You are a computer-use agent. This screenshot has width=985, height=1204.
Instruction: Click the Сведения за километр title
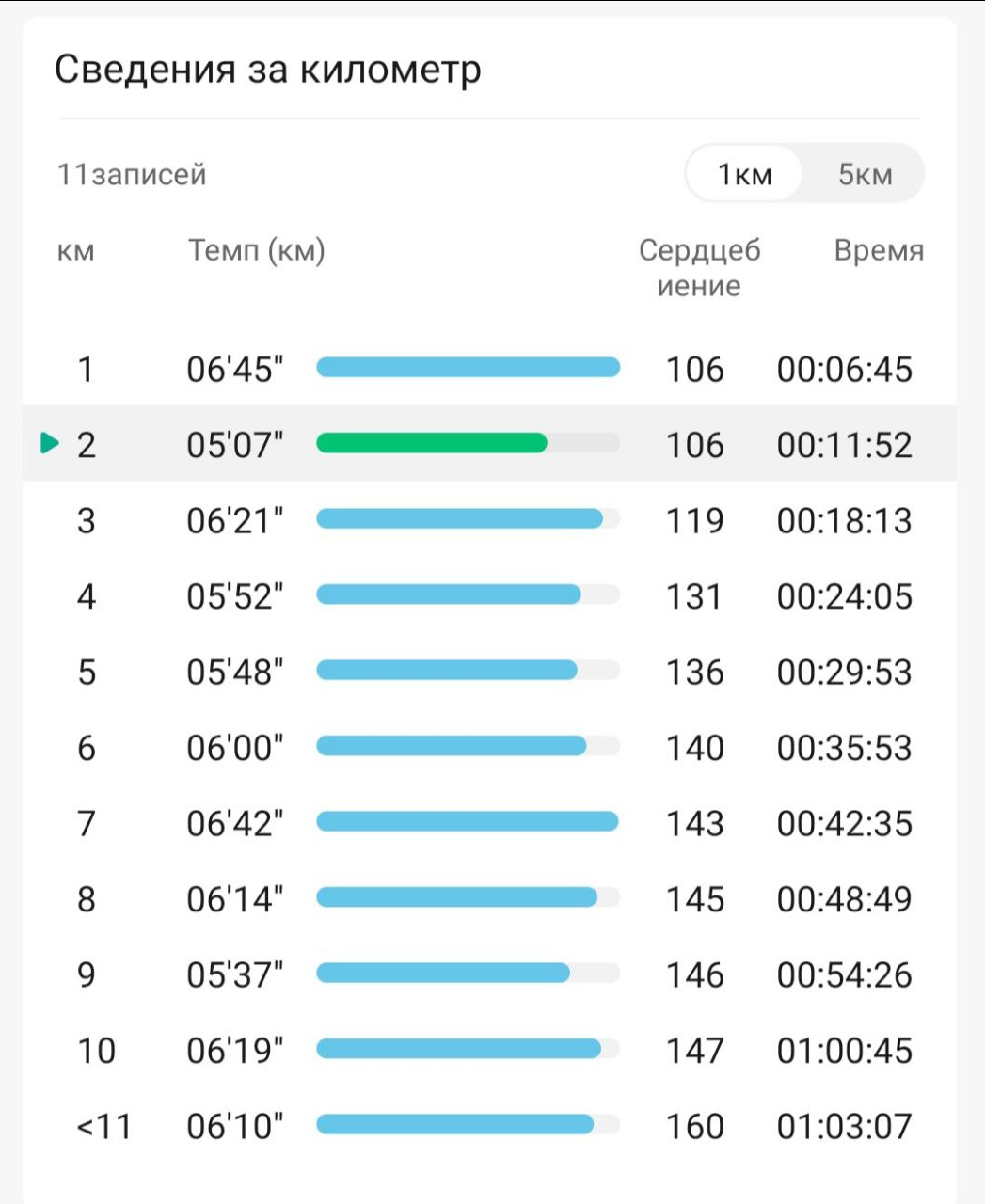[x=268, y=70]
